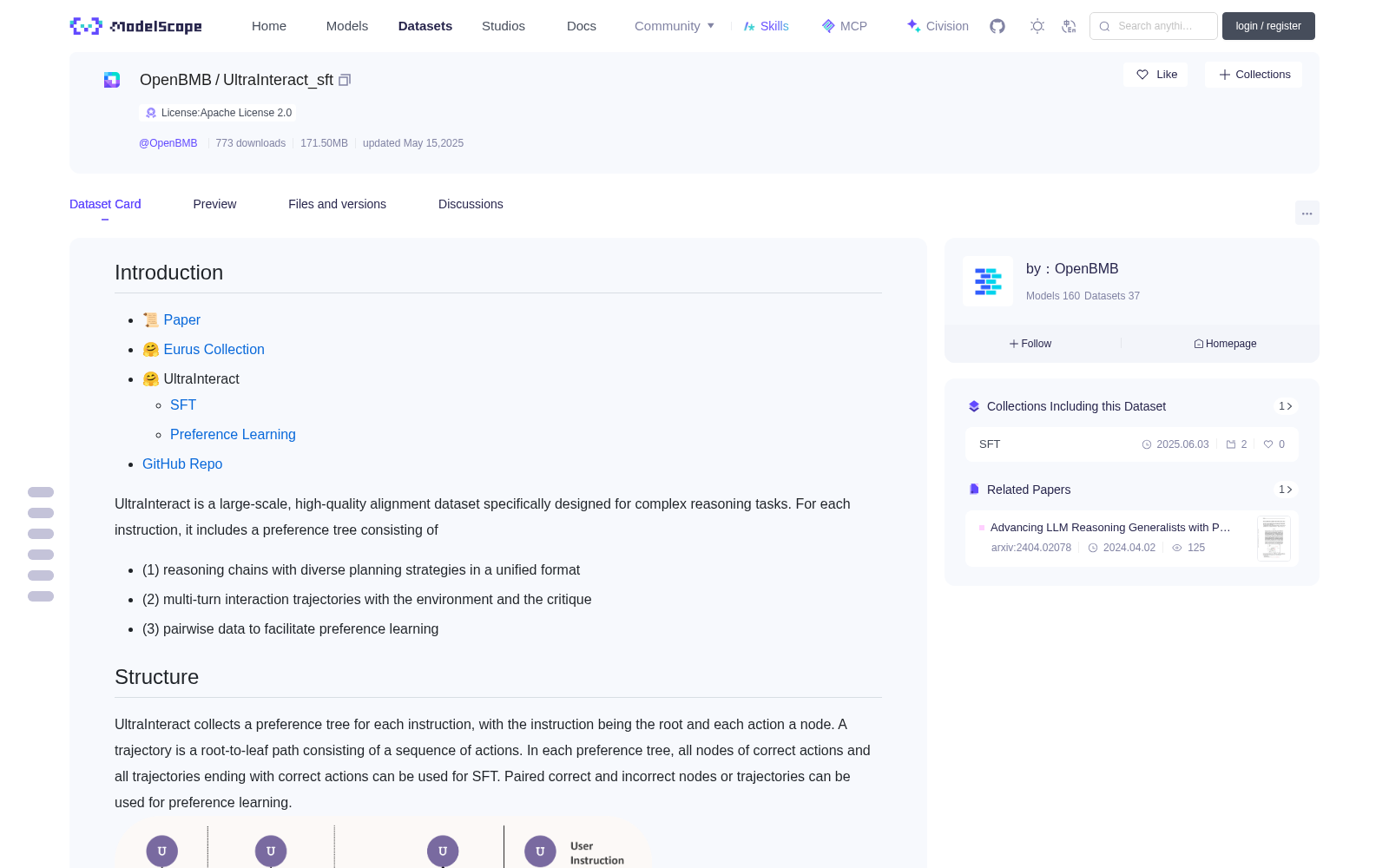
Task: Open the Models menu item
Action: click(x=347, y=26)
